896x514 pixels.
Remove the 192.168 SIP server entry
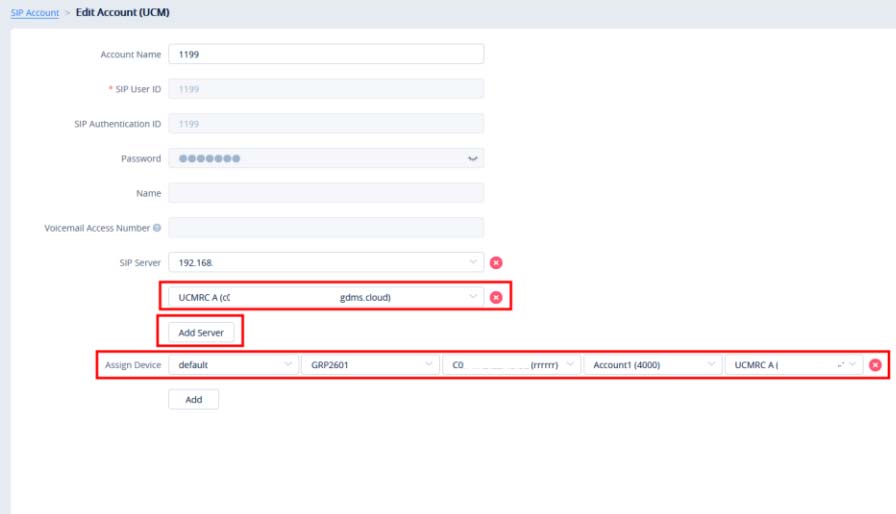click(x=496, y=263)
